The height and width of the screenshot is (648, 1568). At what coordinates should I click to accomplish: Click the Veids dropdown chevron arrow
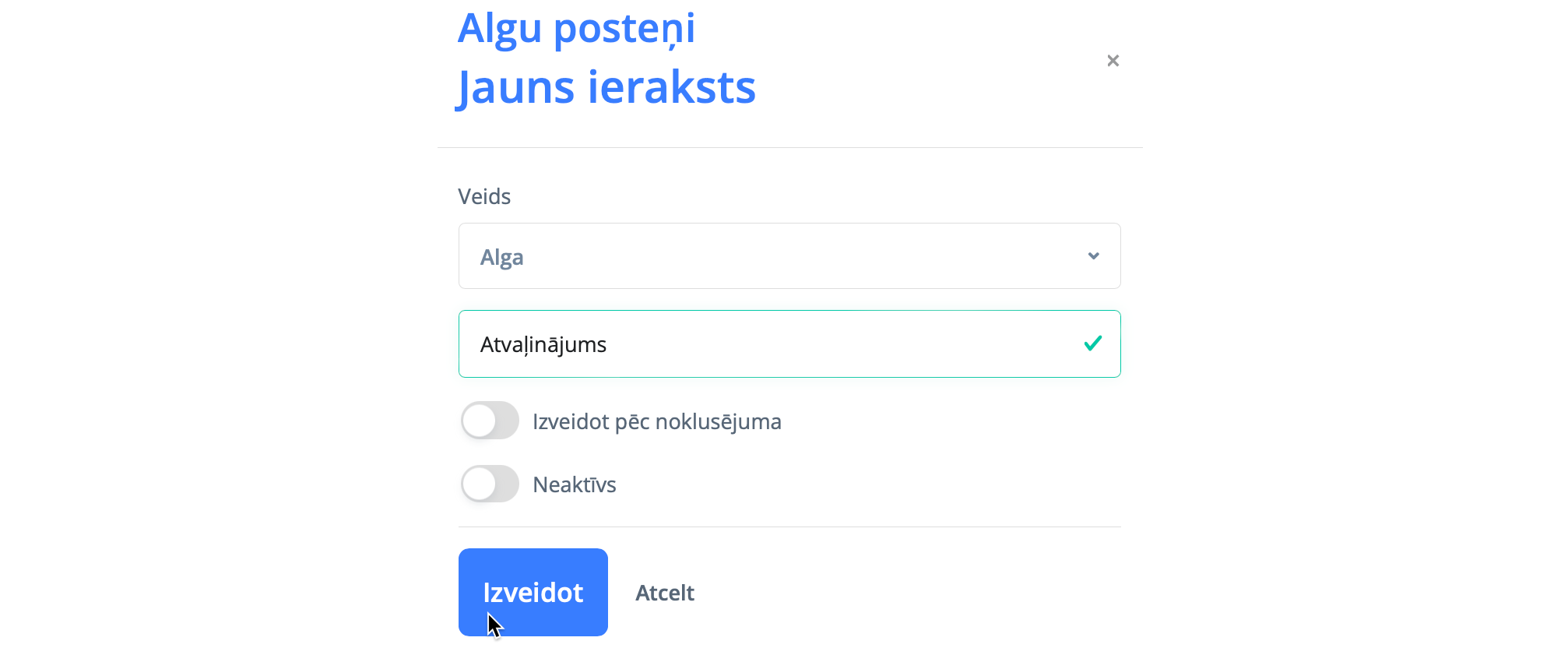(x=1093, y=256)
